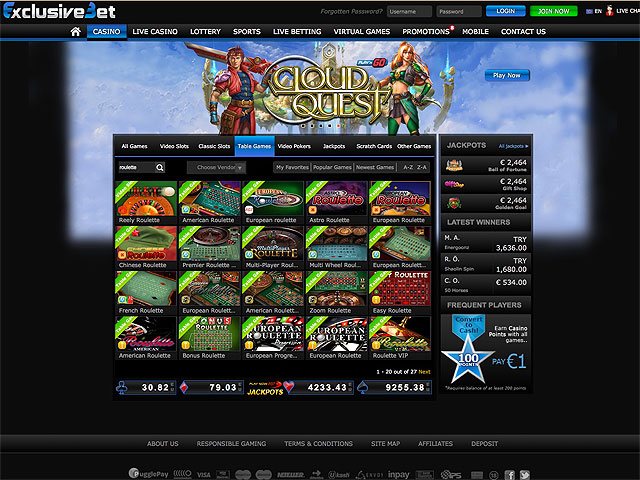The width and height of the screenshot is (640, 480).
Task: Open the Casino menu tab
Action: click(x=106, y=31)
